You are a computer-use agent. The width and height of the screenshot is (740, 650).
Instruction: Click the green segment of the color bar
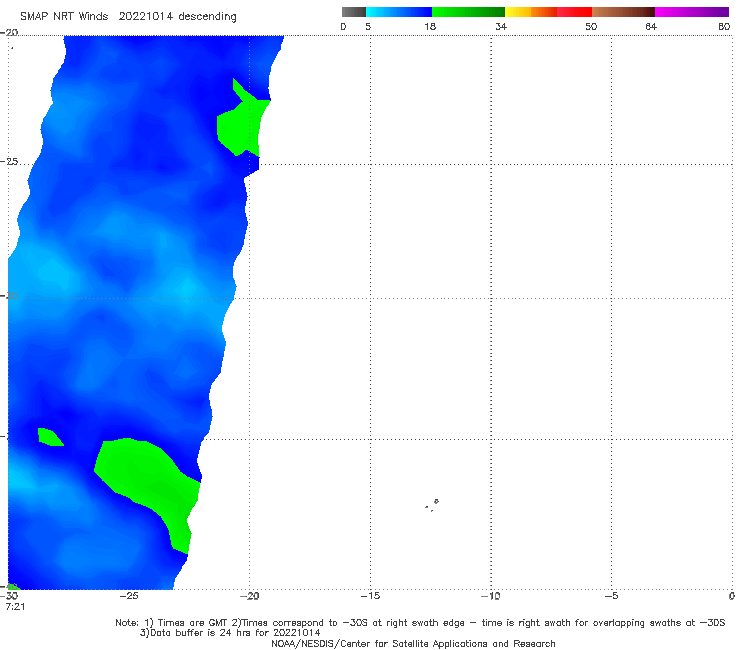468,12
